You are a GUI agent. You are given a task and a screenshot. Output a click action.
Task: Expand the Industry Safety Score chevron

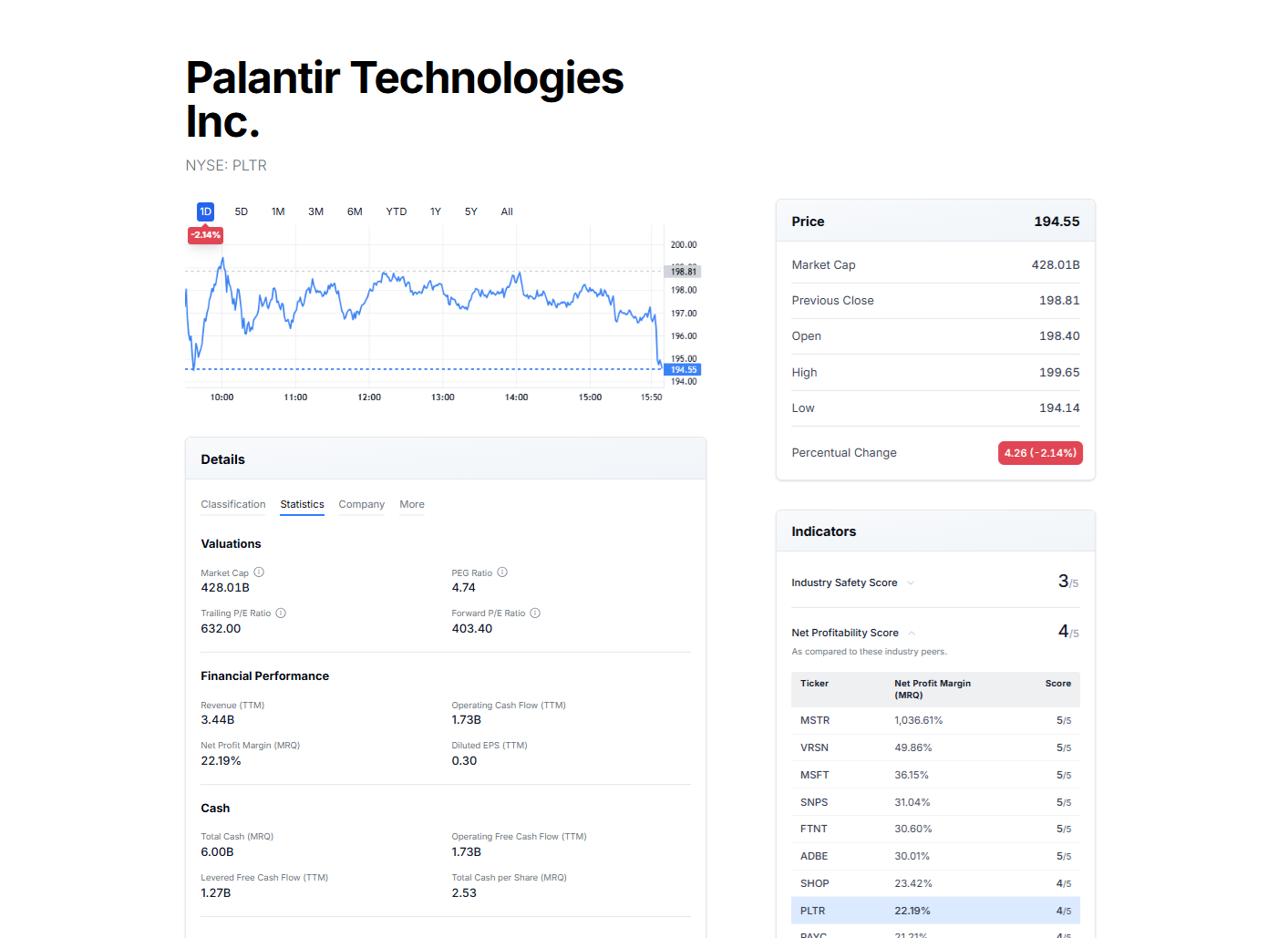pos(911,583)
